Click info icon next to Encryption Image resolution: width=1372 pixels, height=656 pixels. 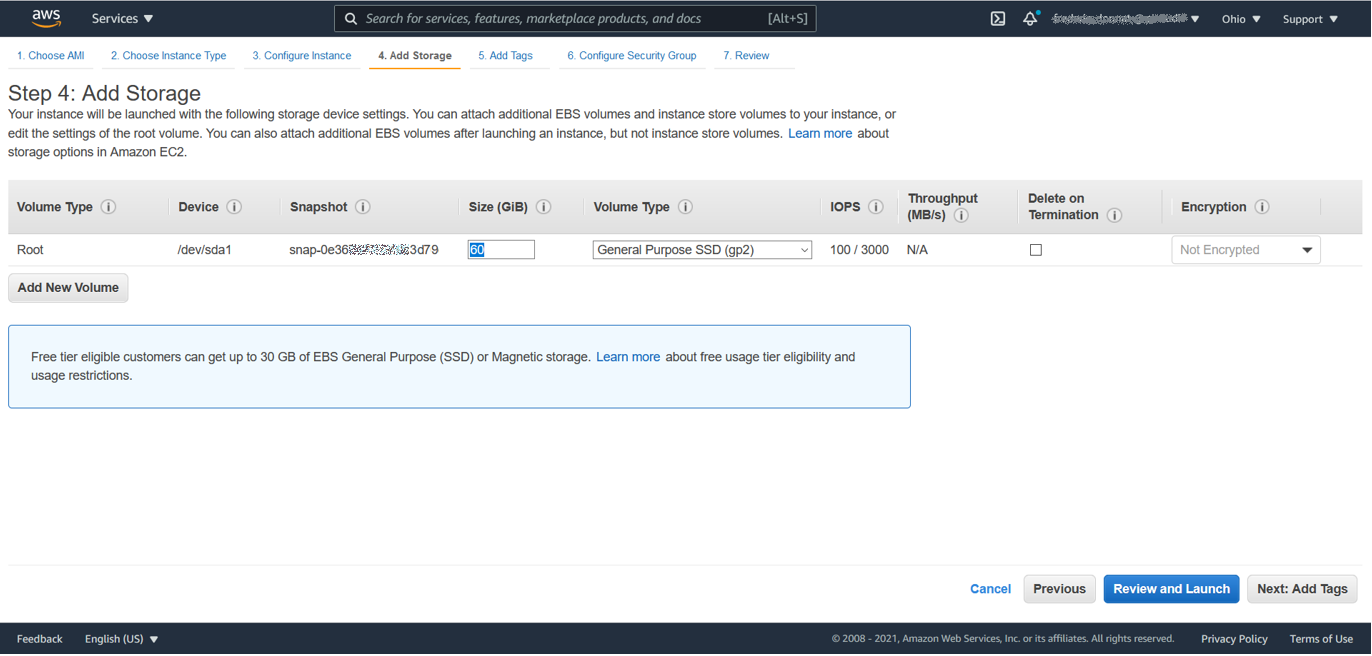pyautogui.click(x=1262, y=207)
